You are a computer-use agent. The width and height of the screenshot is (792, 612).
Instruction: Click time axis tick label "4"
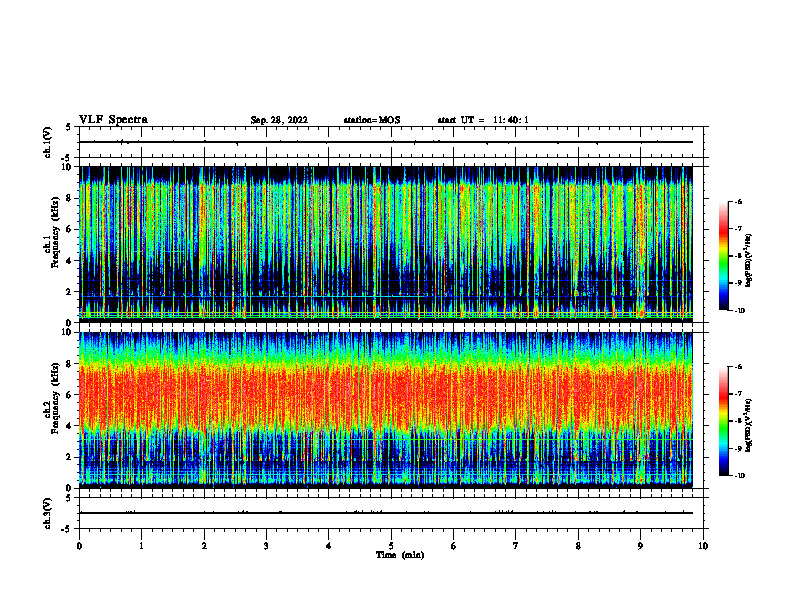[x=329, y=546]
